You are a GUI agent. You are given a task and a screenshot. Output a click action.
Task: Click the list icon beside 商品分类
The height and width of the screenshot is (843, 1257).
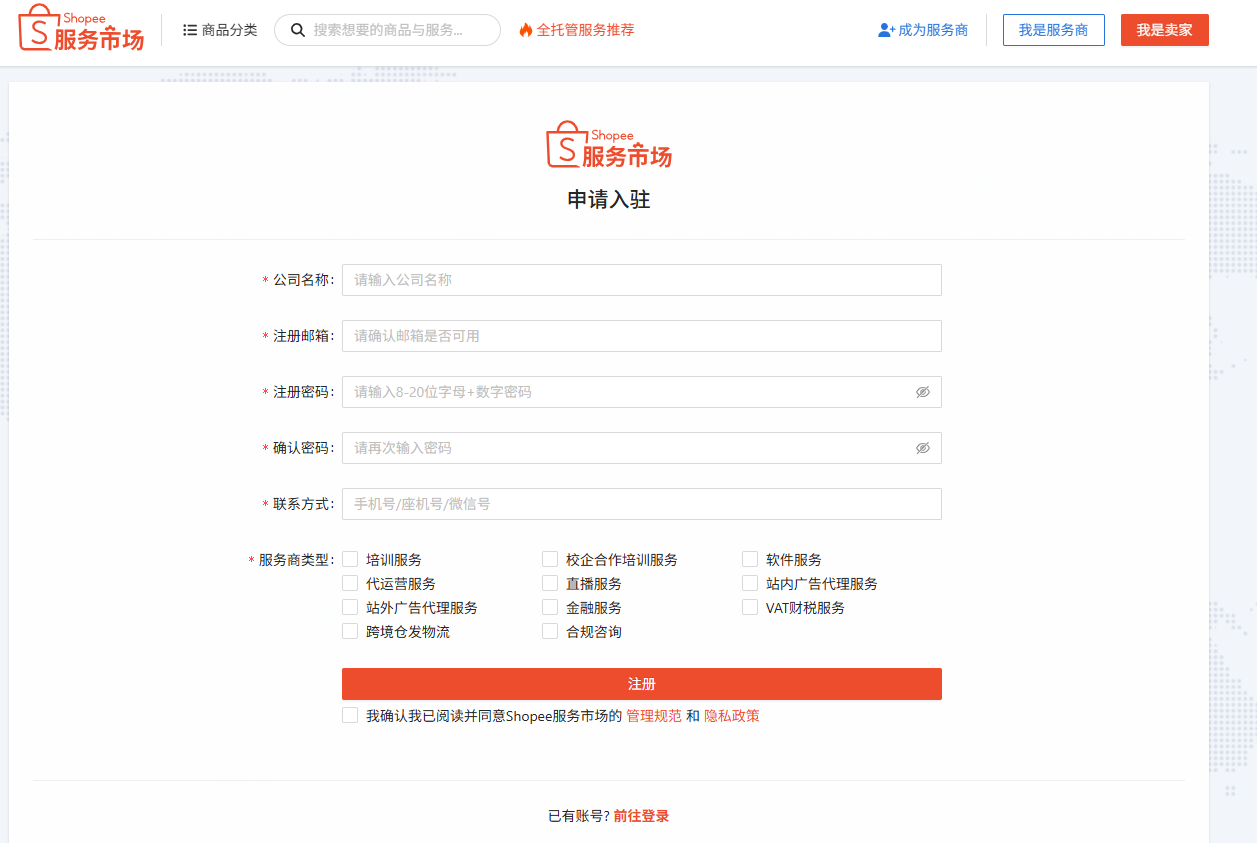pos(190,30)
